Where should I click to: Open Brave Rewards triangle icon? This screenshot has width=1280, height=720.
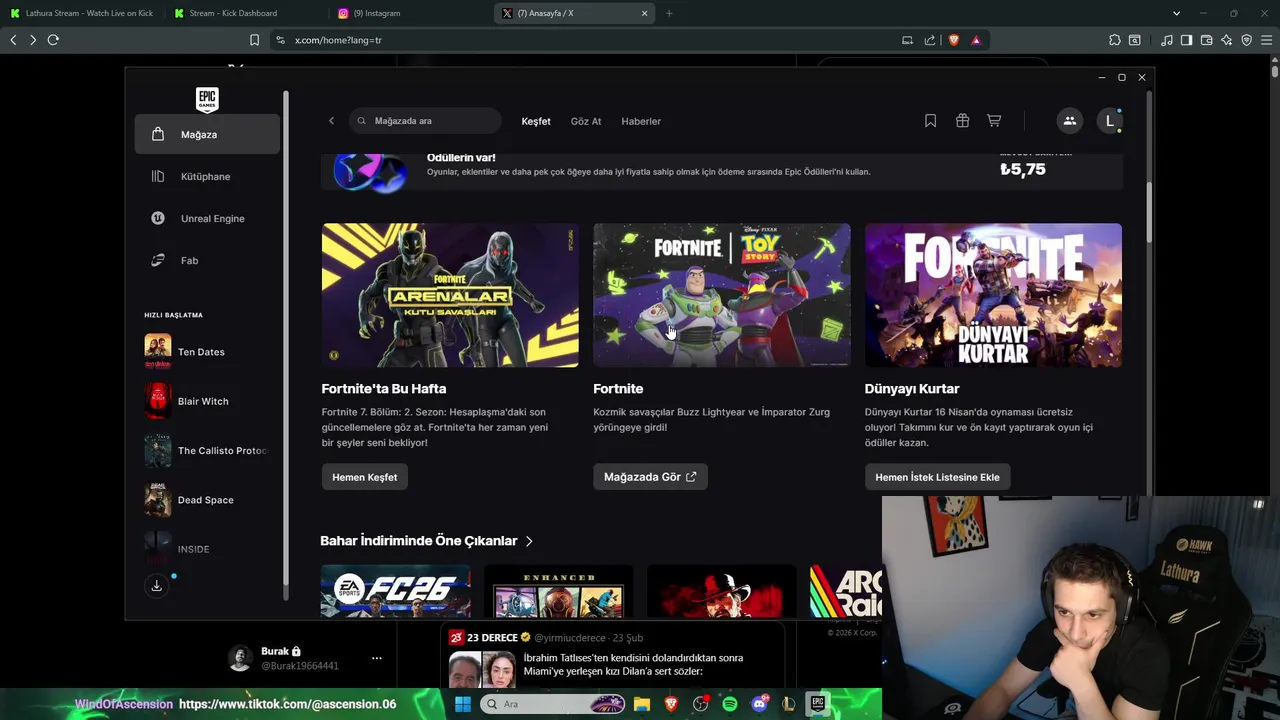tap(976, 40)
